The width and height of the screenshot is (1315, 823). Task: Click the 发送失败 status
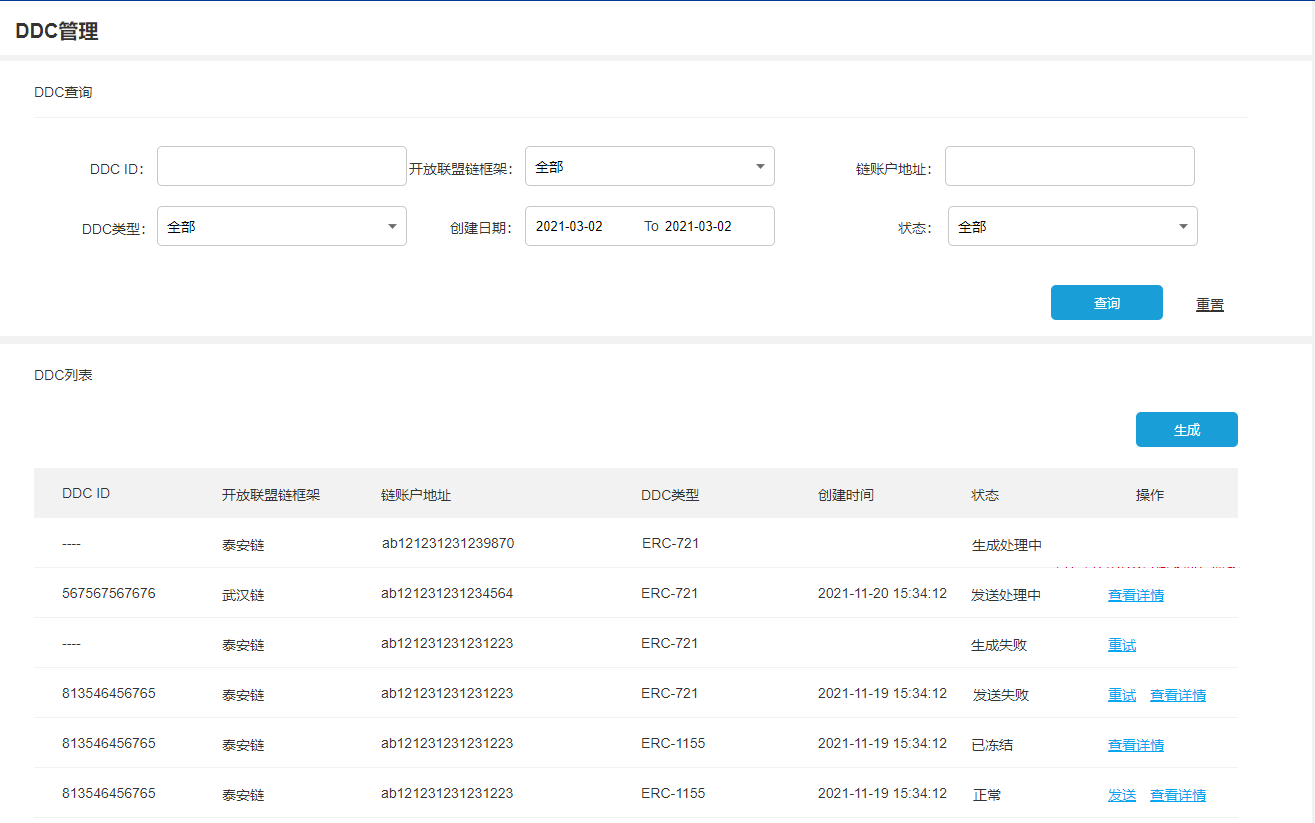click(1001, 695)
